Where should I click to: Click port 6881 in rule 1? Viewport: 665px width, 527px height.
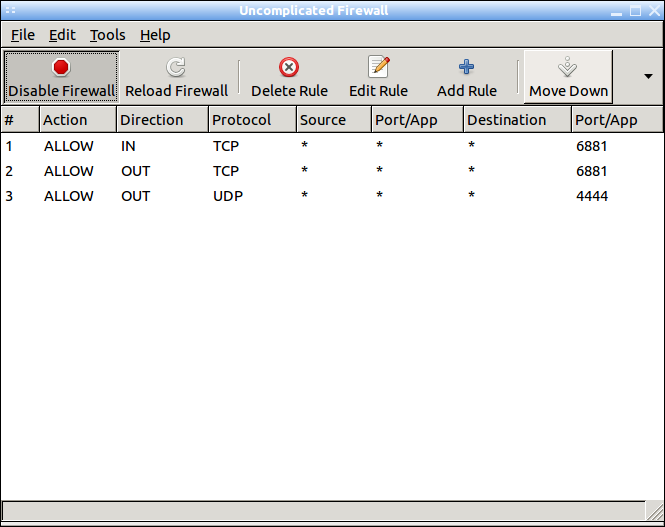[x=592, y=146]
